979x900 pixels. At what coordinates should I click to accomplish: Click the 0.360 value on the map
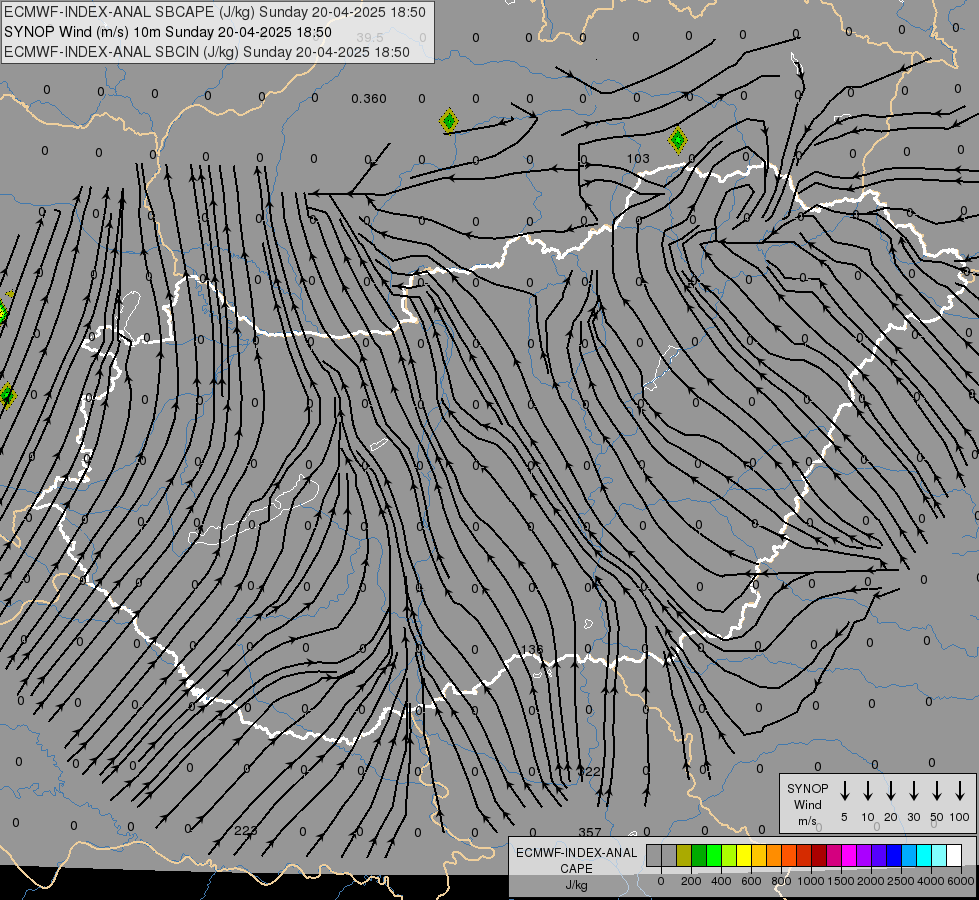pyautogui.click(x=368, y=99)
